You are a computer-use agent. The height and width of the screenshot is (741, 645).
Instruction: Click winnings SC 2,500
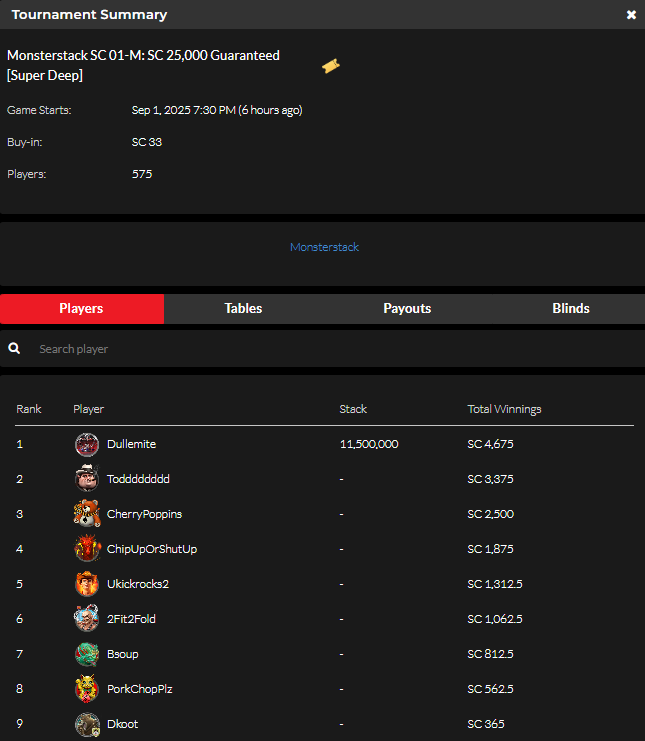click(x=490, y=514)
